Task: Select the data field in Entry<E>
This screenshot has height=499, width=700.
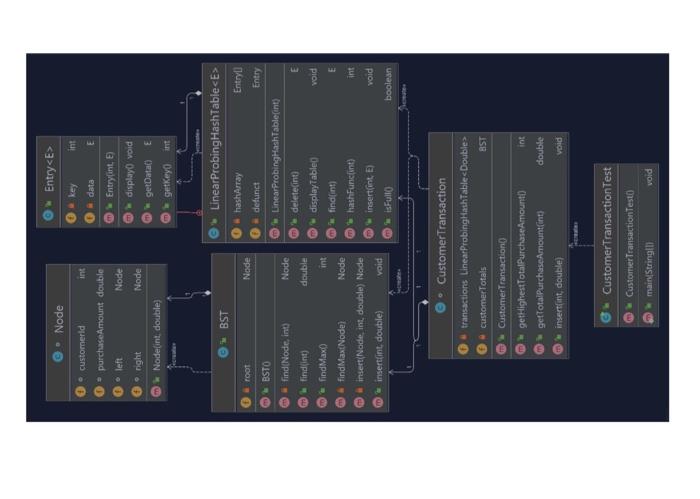Action: tap(90, 188)
